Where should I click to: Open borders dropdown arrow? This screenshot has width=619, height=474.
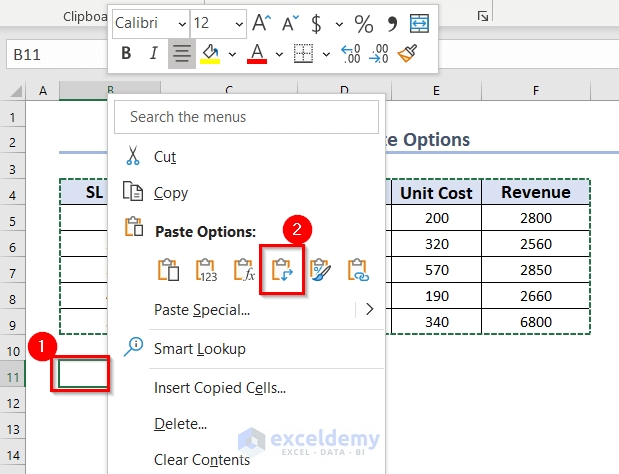click(326, 54)
